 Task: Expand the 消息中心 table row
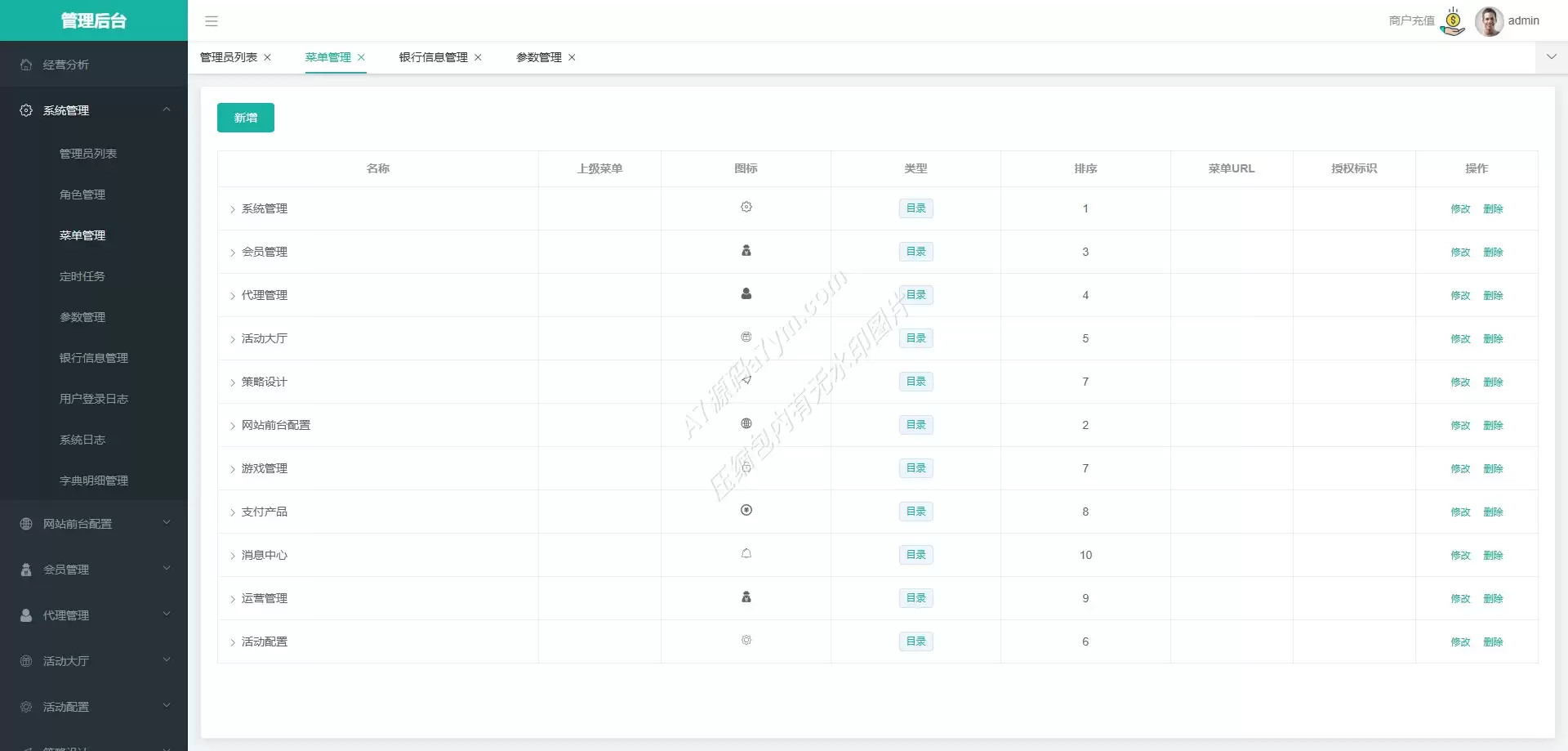232,556
